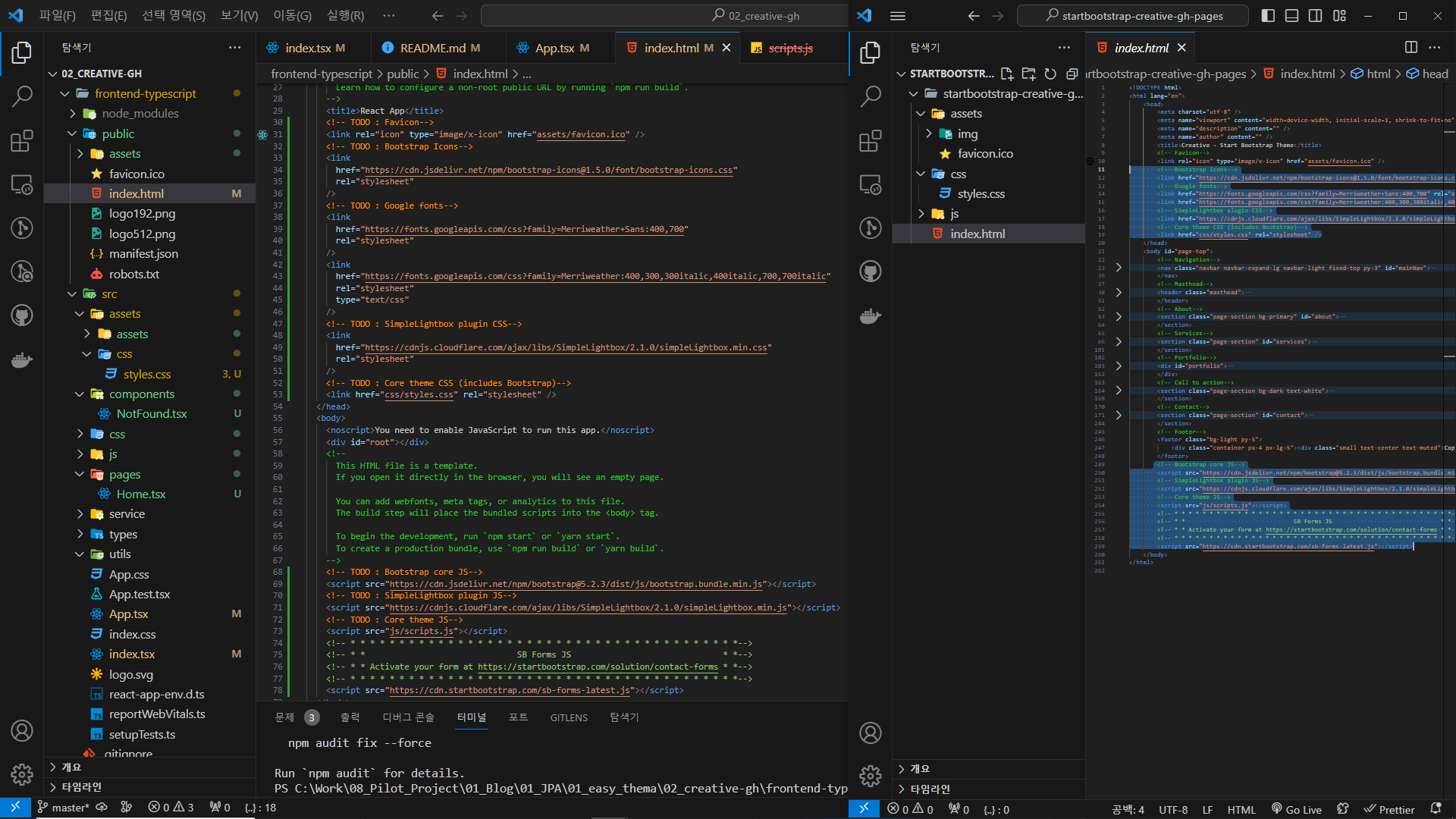Screen dimensions: 1456x819
Task: Open Extensions view in left window
Action: click(22, 141)
